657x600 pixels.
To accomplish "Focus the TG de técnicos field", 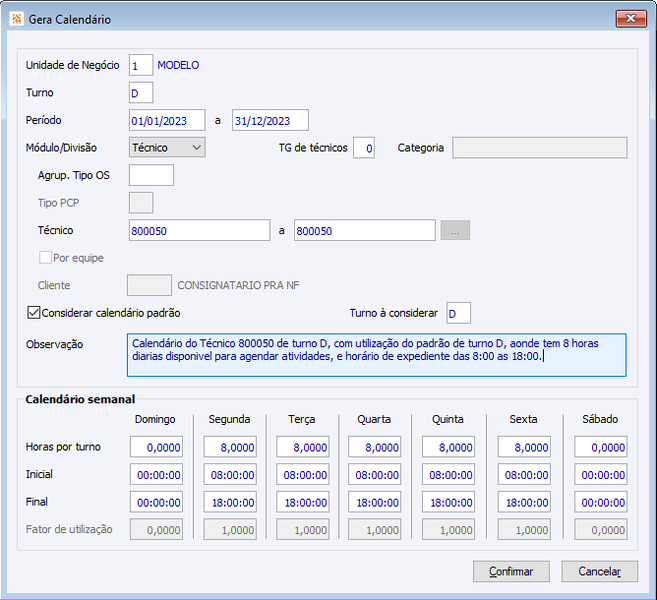I will (x=364, y=148).
